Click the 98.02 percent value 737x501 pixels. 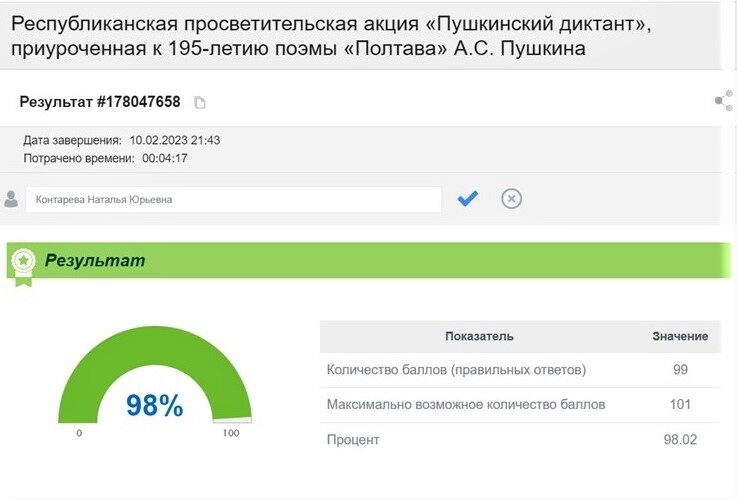pos(680,440)
